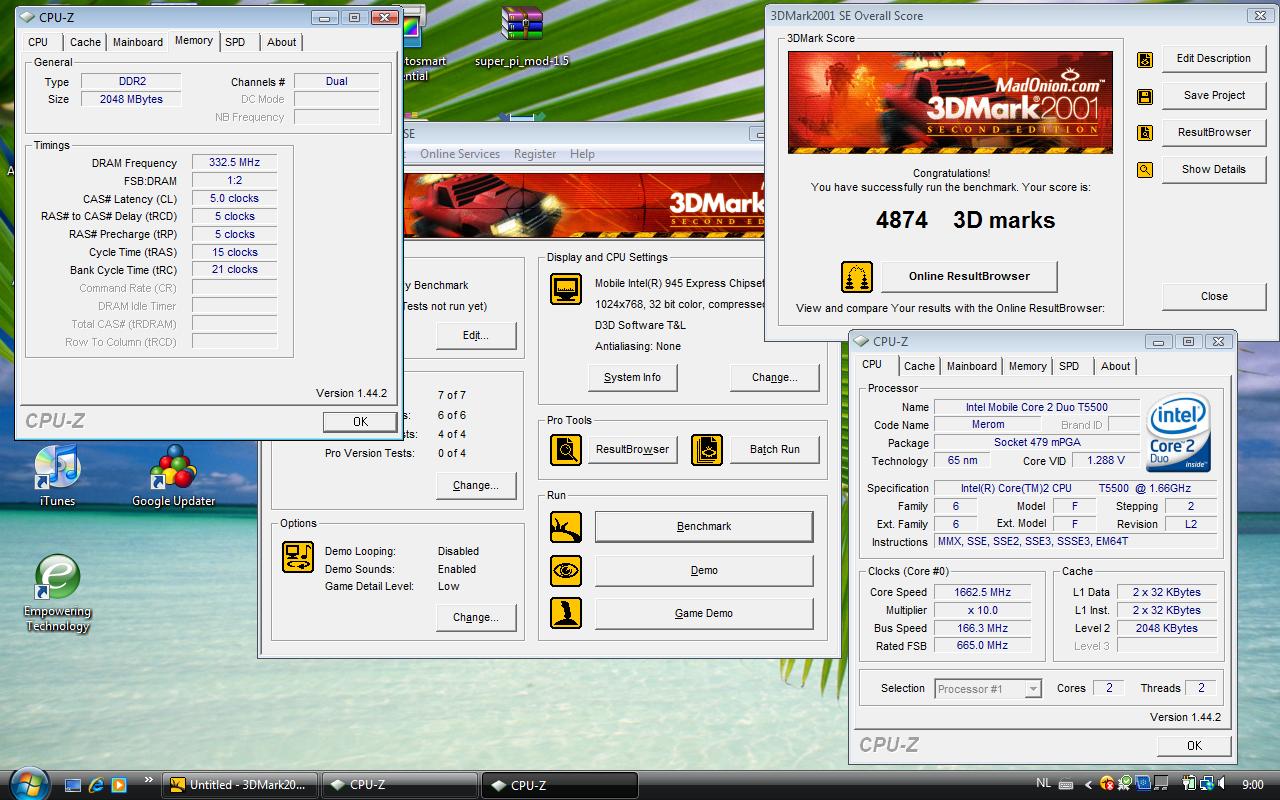Click the NL language indicator in tray
Viewport: 1280px width, 800px height.
[x=1043, y=785]
